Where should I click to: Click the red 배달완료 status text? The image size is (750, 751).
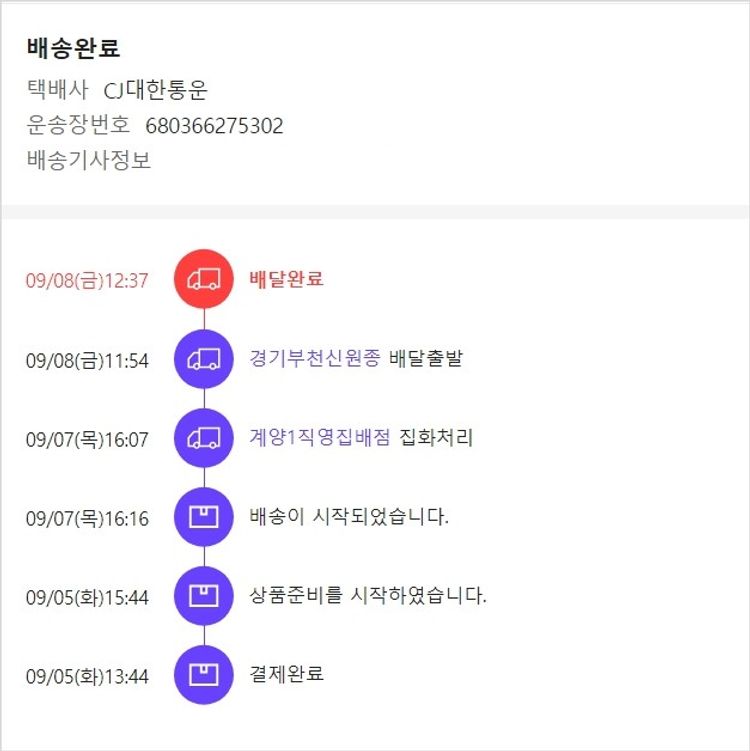tap(286, 279)
